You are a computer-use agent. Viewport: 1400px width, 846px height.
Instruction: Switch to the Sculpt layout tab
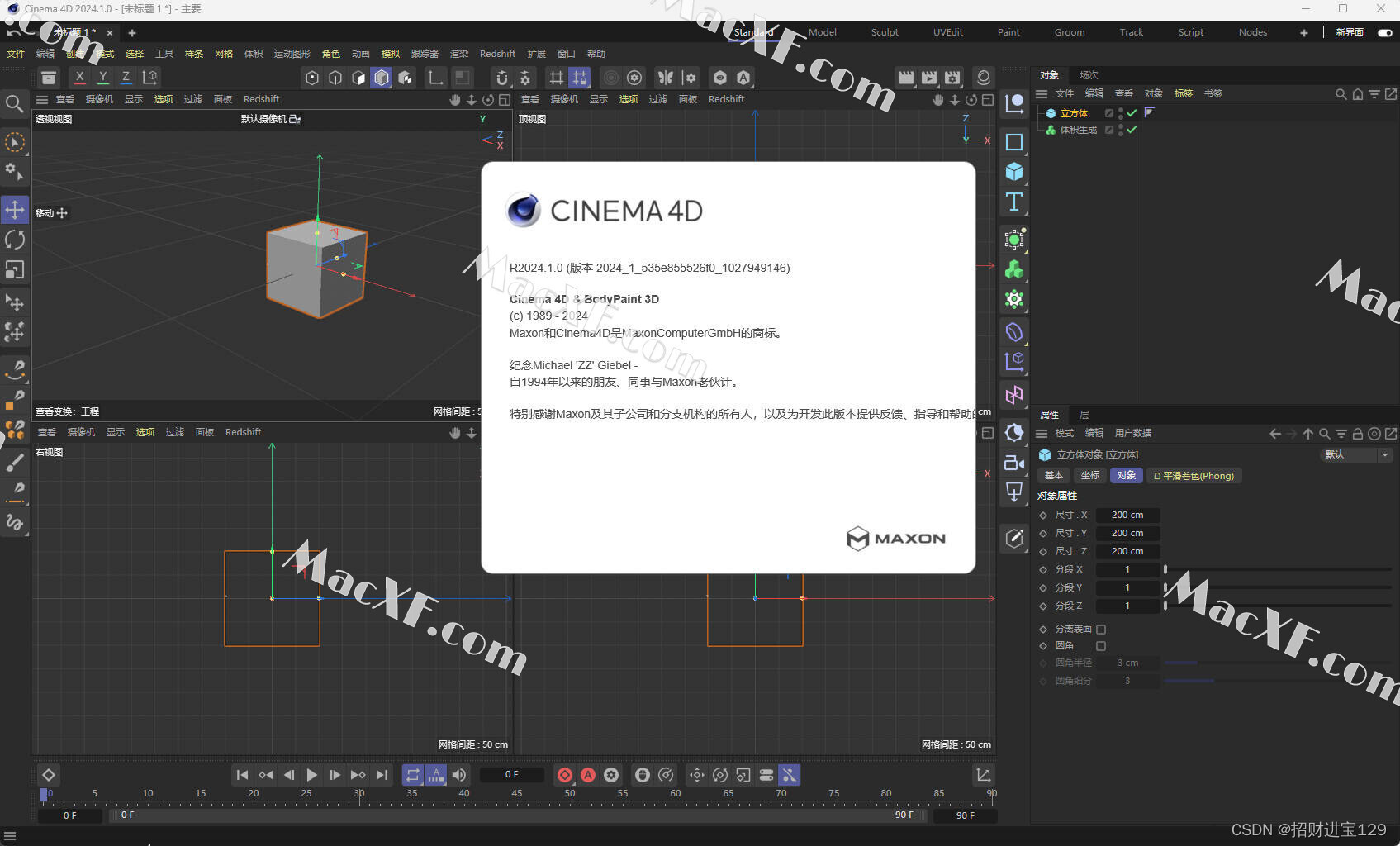tap(885, 32)
